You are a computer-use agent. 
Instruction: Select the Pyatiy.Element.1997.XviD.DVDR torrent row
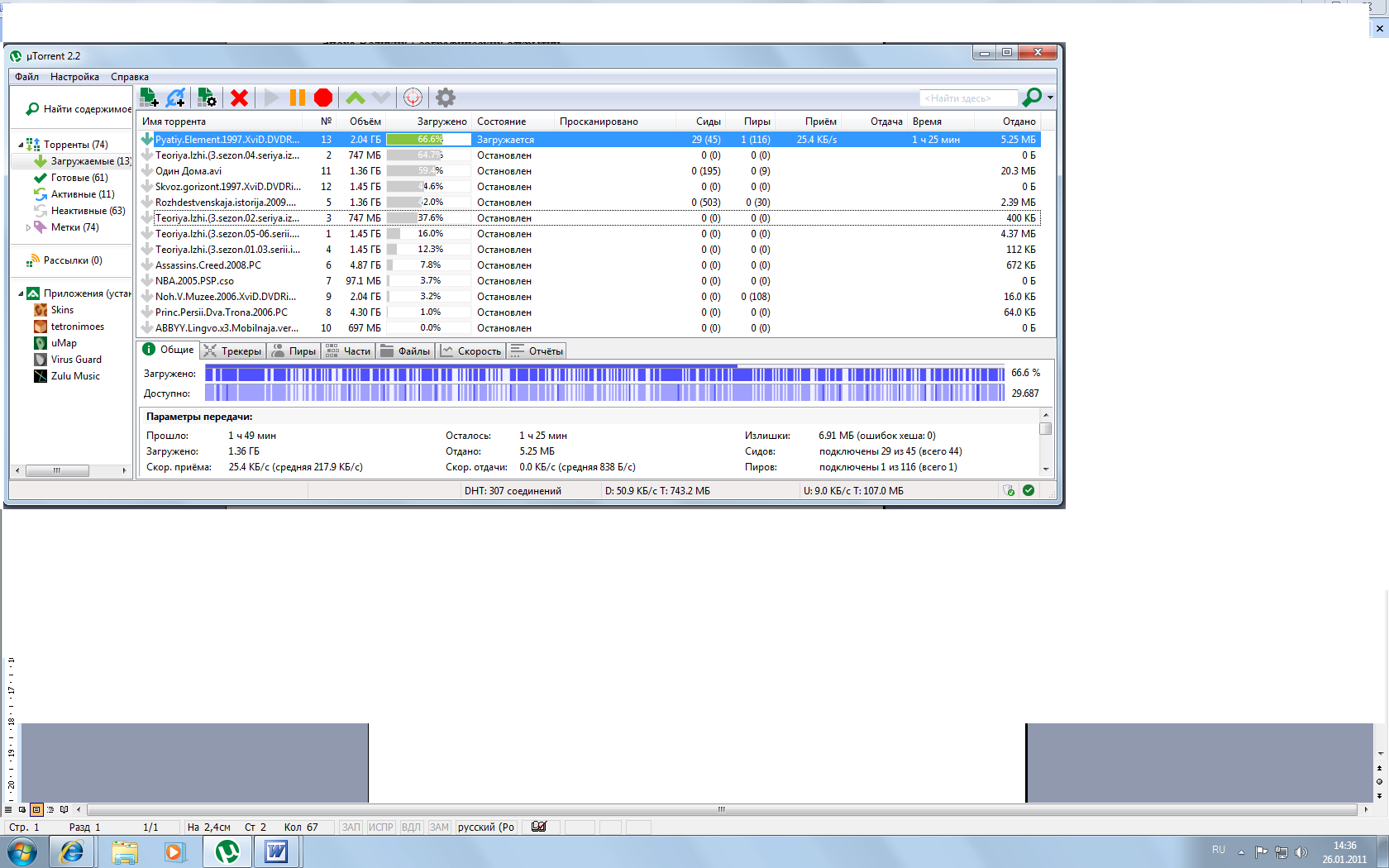(590, 140)
